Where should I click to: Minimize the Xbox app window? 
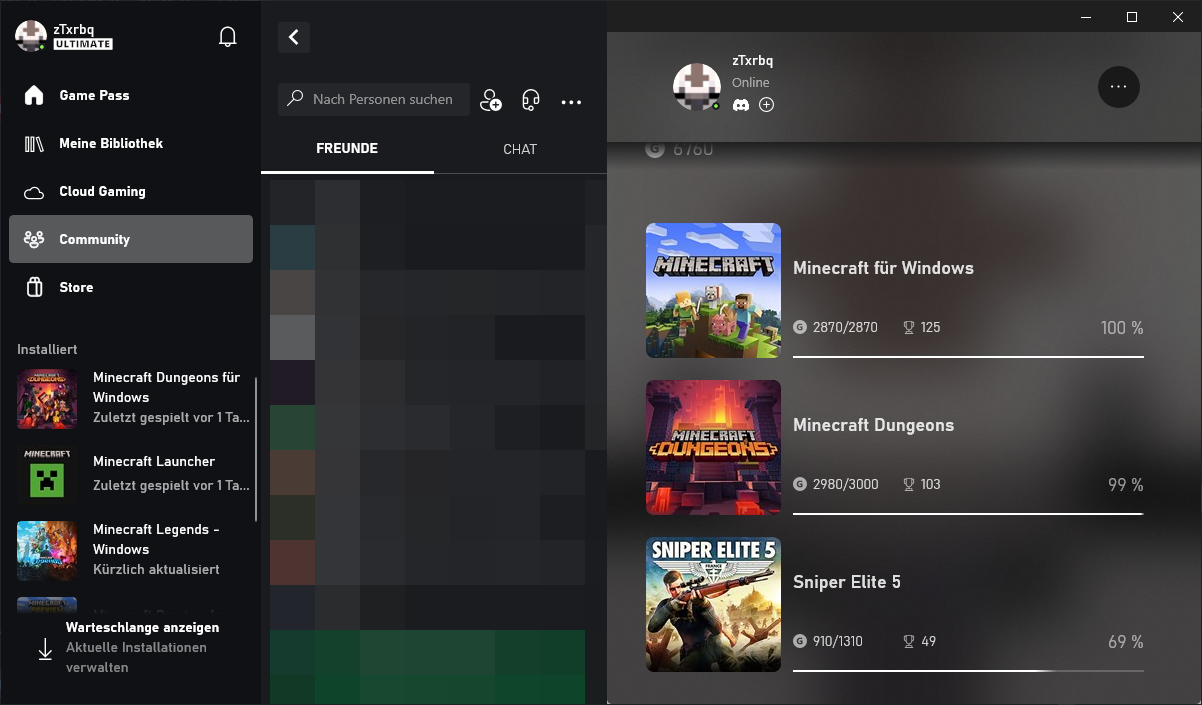click(1086, 17)
